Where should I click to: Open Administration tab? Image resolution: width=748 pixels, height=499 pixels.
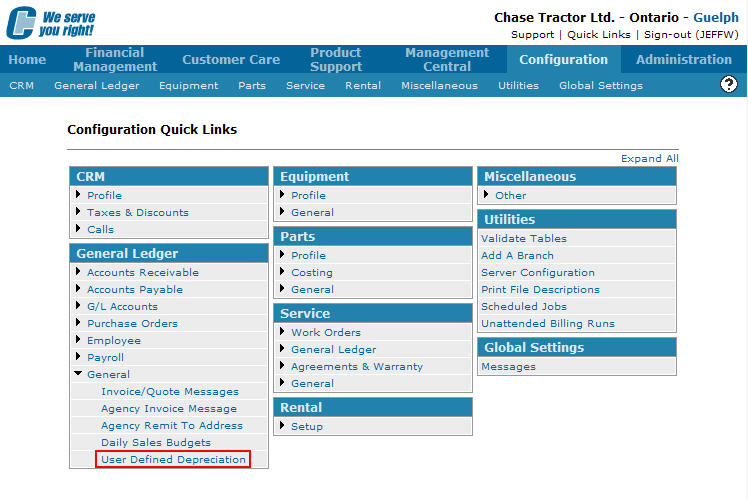coord(684,59)
